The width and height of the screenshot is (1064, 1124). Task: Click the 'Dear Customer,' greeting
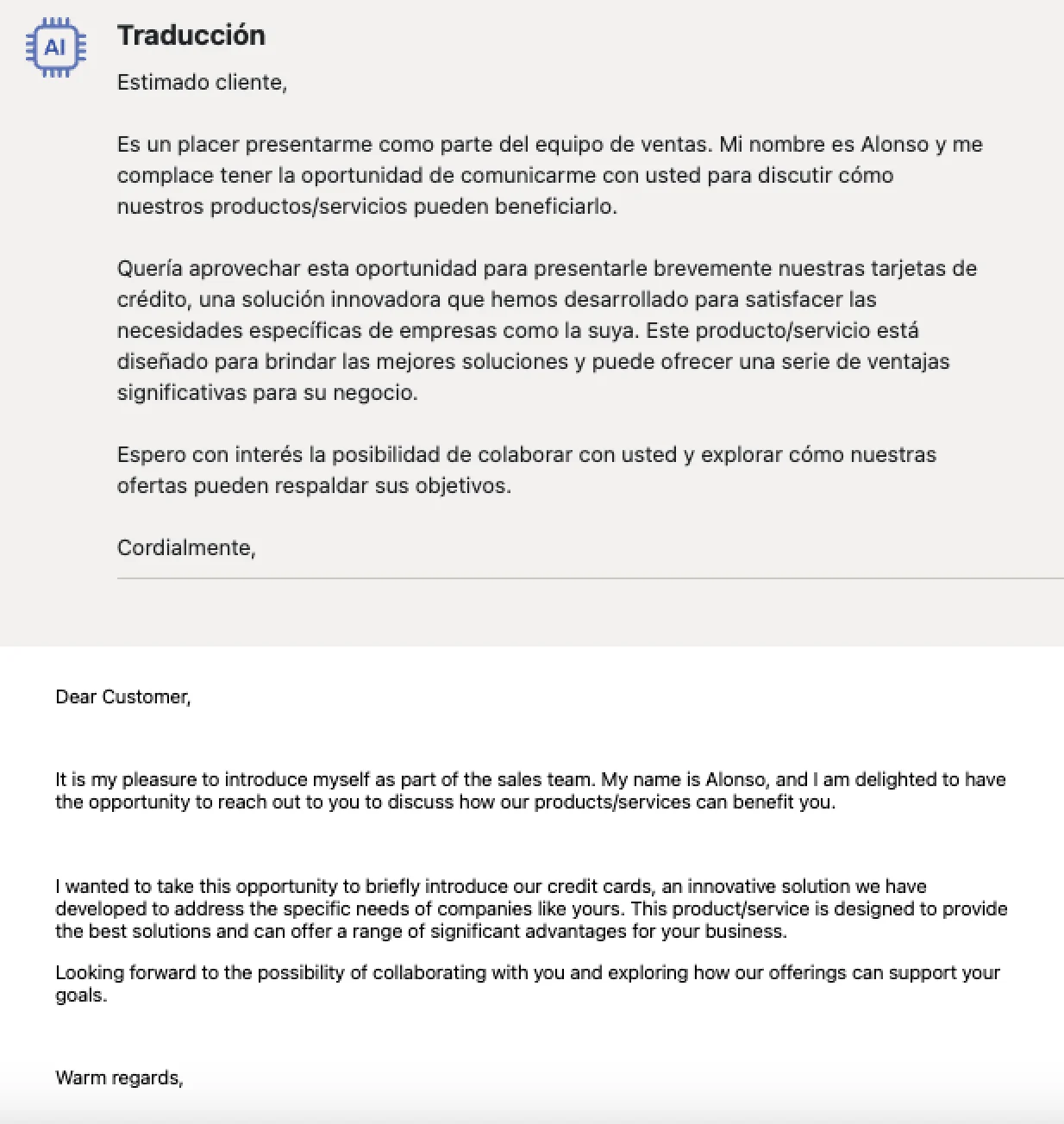tap(123, 696)
